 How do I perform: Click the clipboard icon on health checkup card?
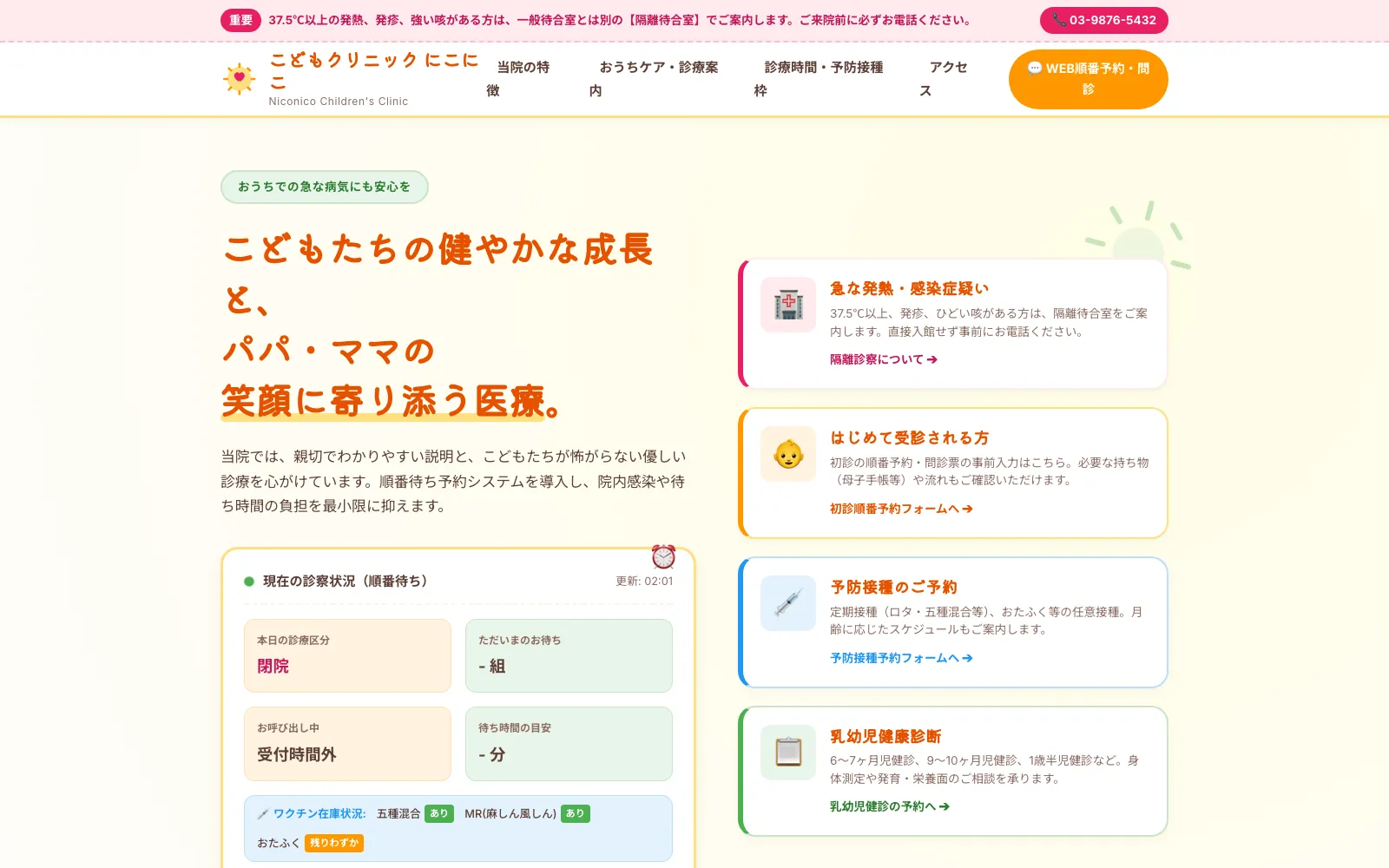(x=788, y=753)
